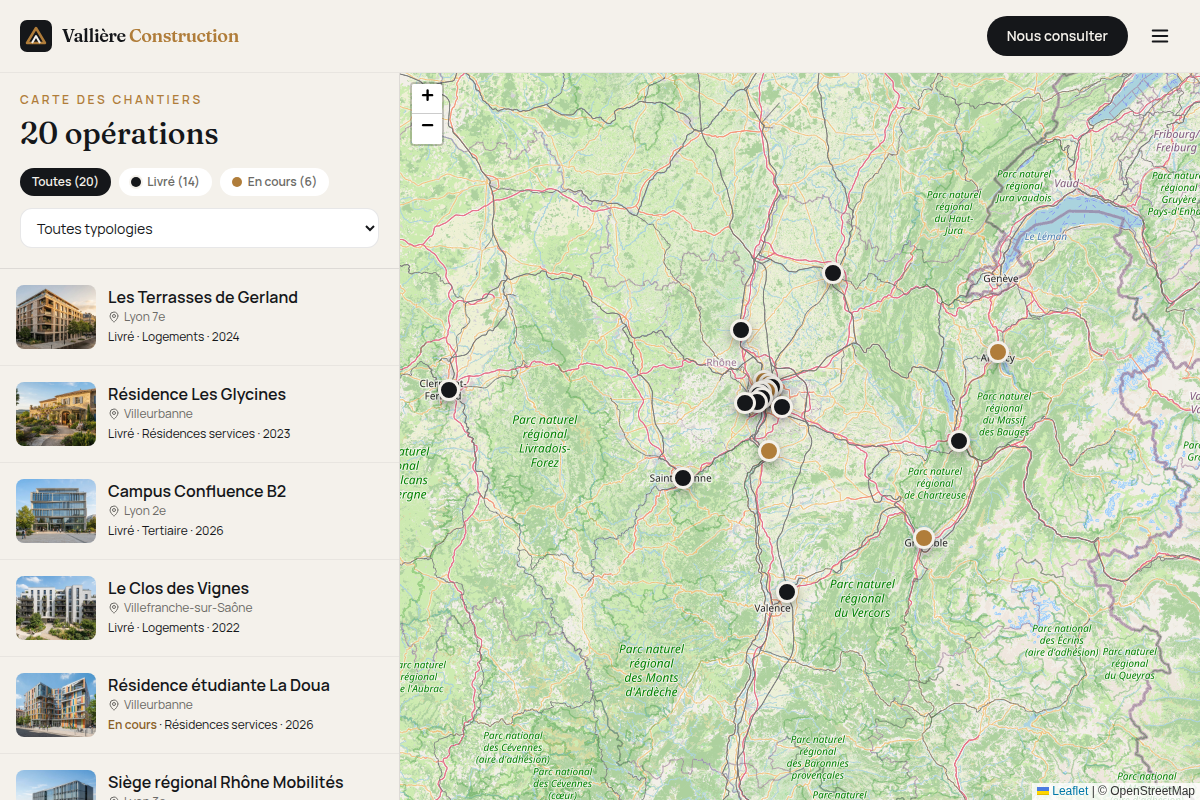The height and width of the screenshot is (800, 1200).
Task: Click location pin icon beside Lyon 2e
Action: pyautogui.click(x=114, y=511)
